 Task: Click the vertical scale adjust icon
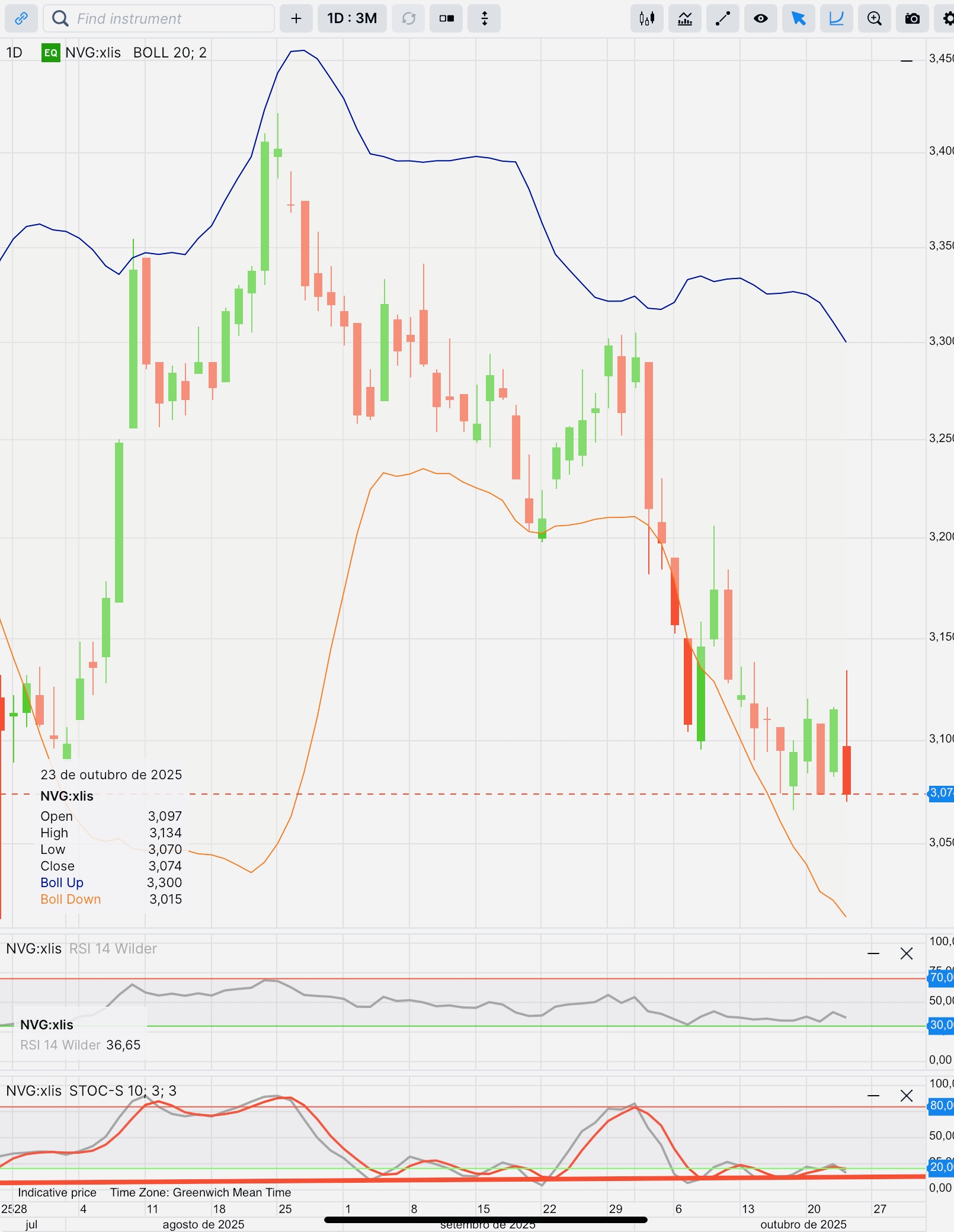tap(484, 18)
